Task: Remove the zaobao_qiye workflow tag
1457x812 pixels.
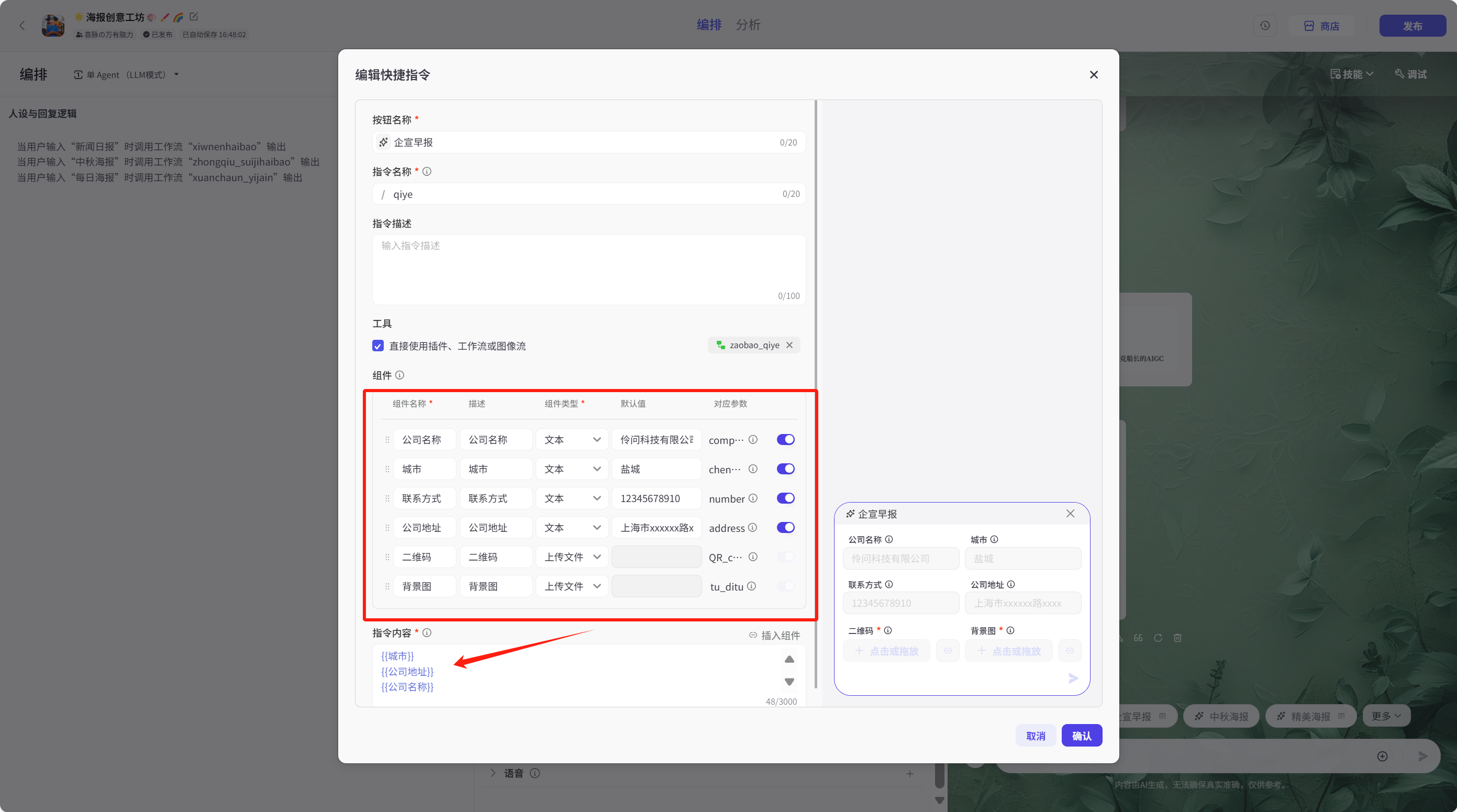Action: pos(789,345)
